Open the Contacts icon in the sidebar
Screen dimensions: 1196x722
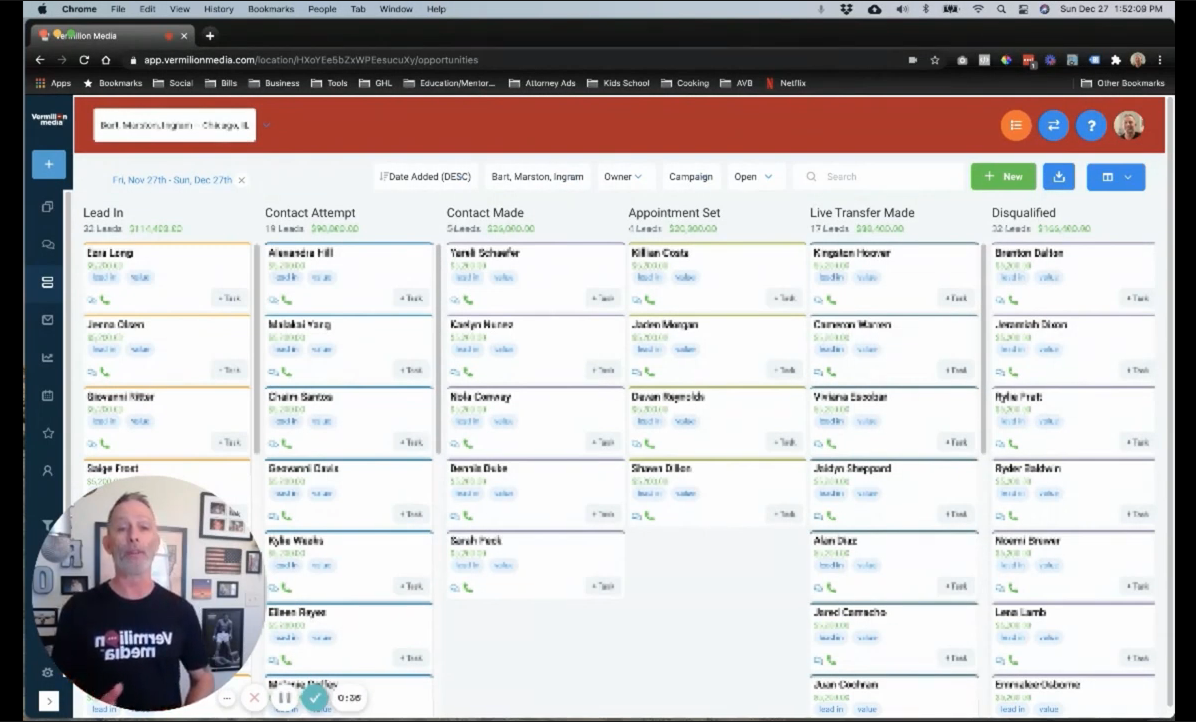click(x=47, y=469)
